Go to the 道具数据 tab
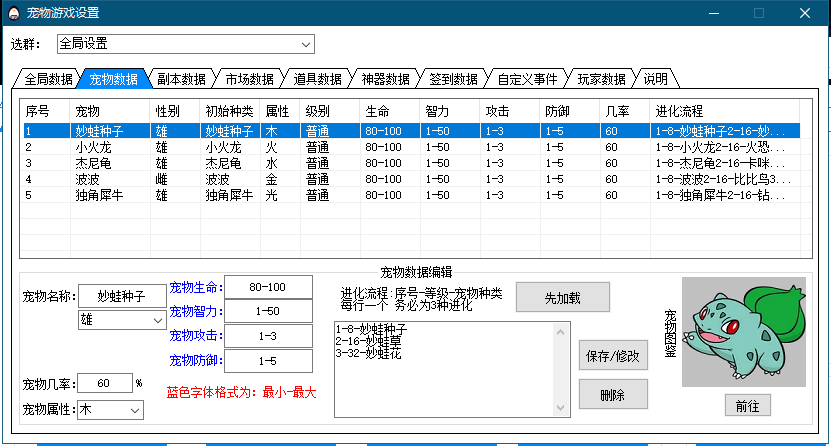This screenshot has width=831, height=446. [317, 79]
